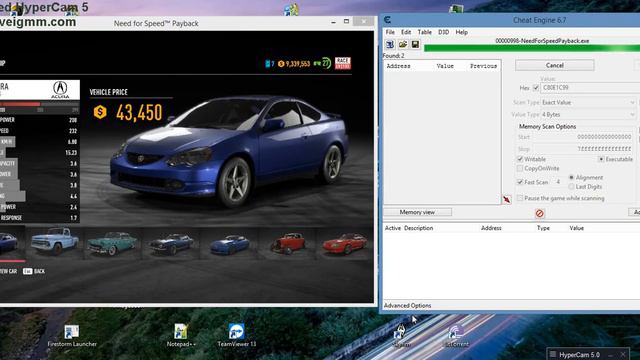Click the Value column header in results list
The width and height of the screenshot is (640, 360).
pyautogui.click(x=445, y=66)
